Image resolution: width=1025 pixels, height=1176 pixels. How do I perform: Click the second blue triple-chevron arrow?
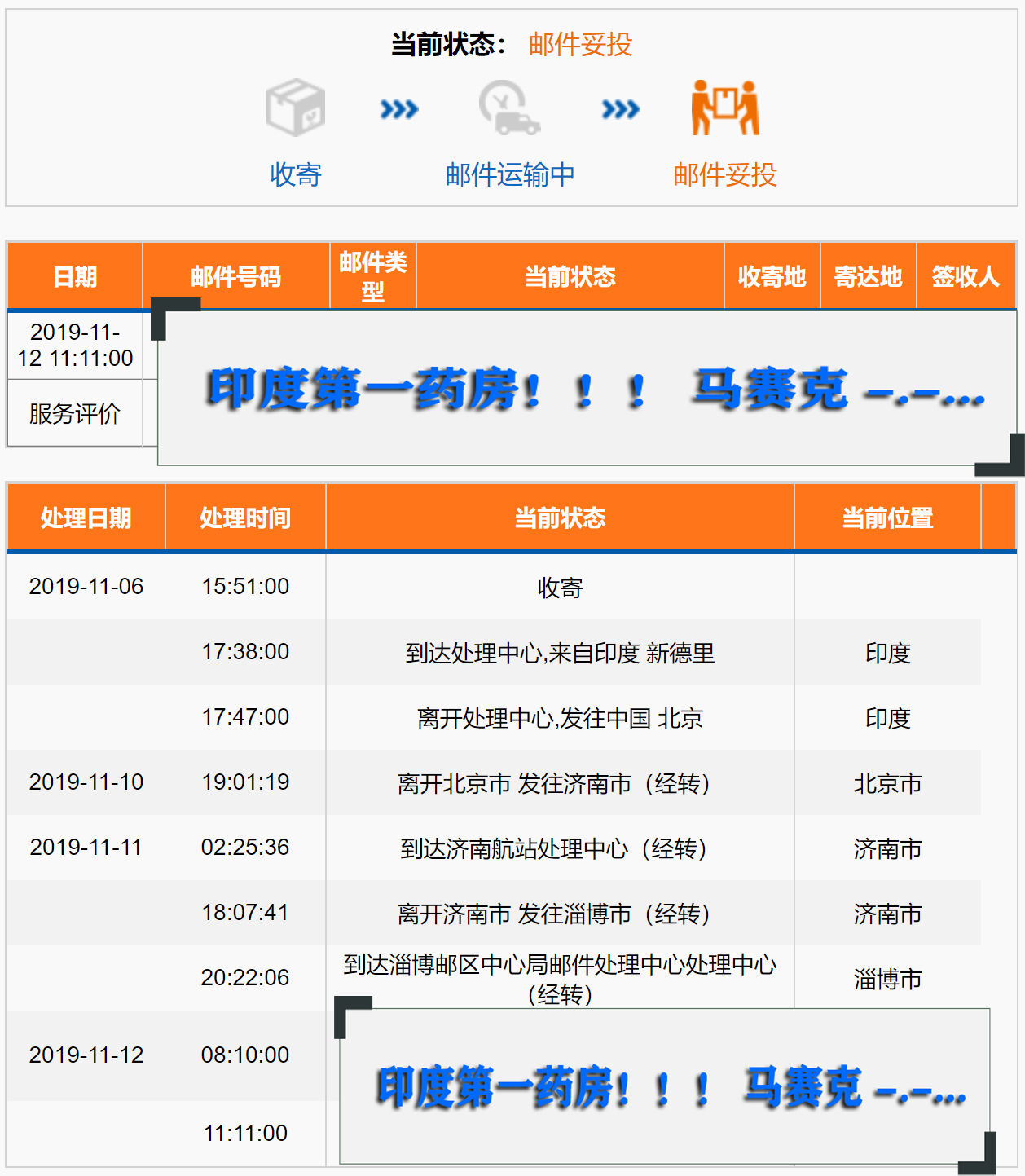coord(620,109)
